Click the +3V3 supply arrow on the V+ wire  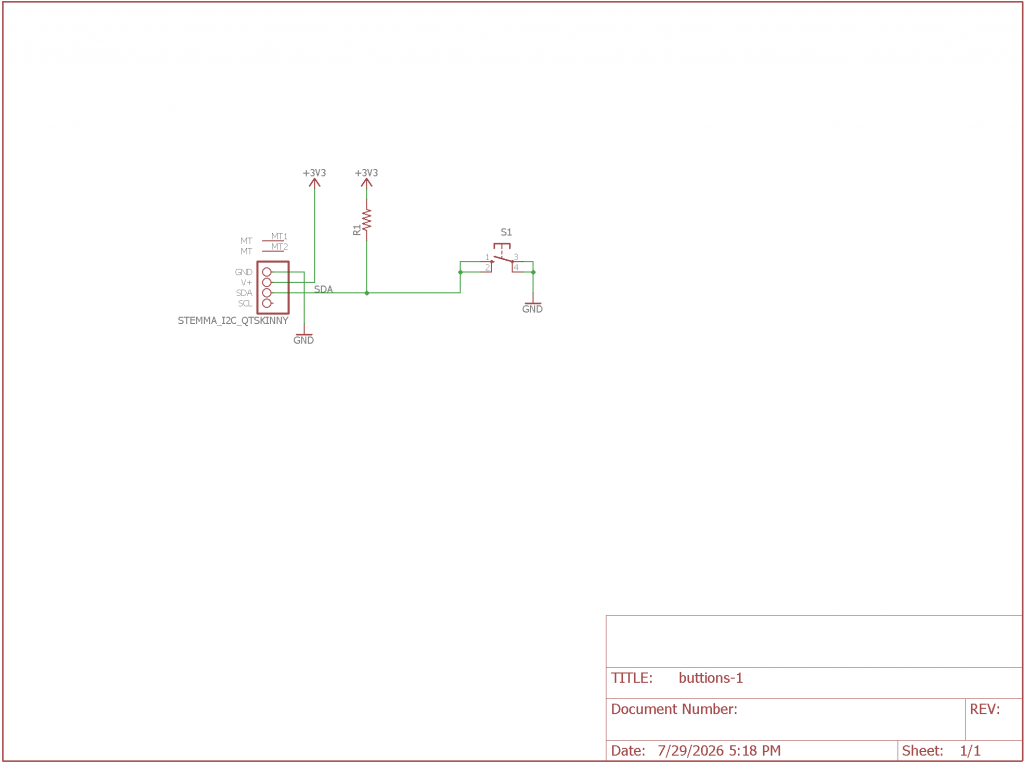click(x=314, y=183)
